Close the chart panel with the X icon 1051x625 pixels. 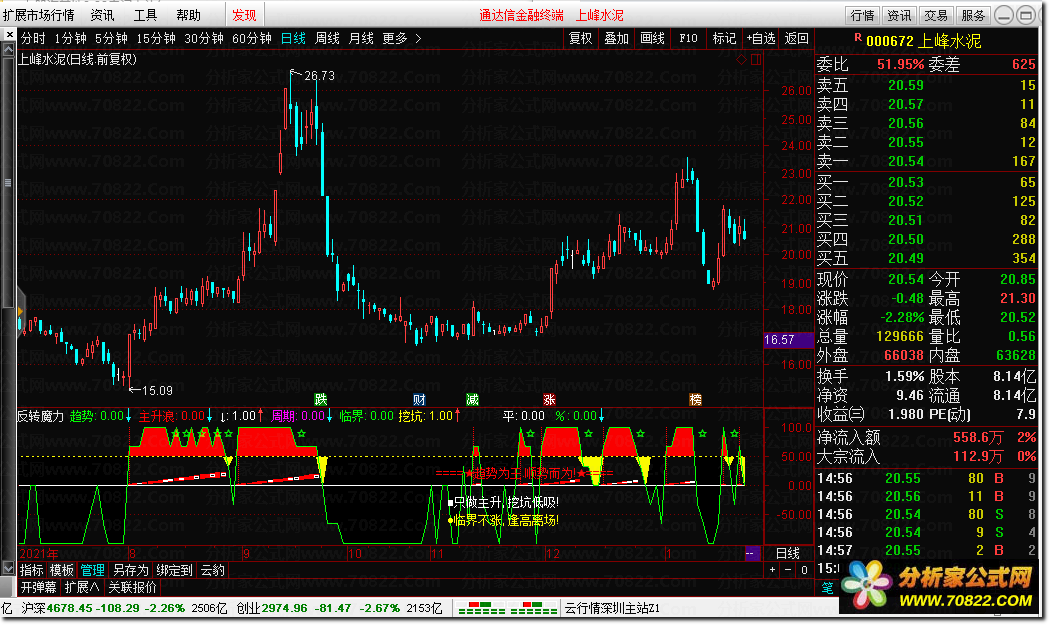[9, 35]
